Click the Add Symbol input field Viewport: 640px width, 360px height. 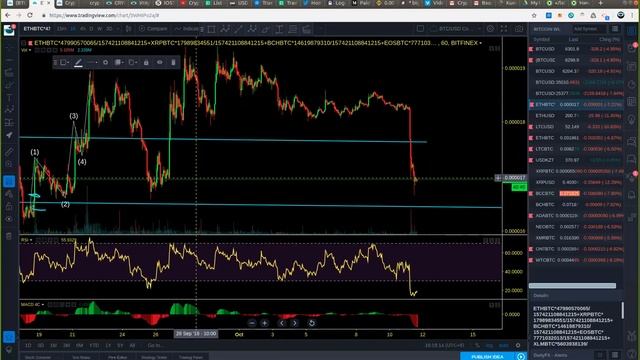[589, 29]
